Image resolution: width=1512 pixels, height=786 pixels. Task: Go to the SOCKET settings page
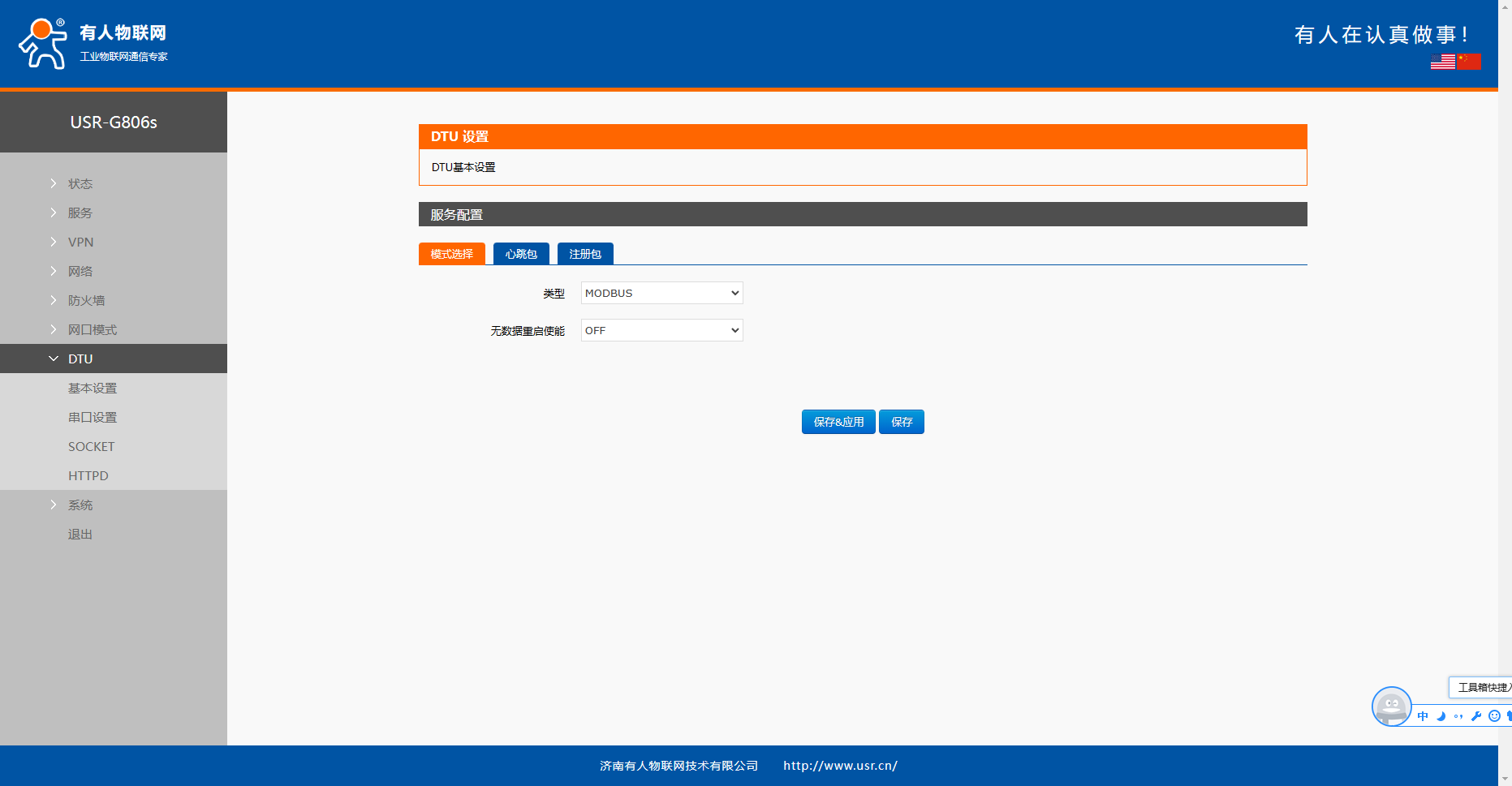click(114, 446)
